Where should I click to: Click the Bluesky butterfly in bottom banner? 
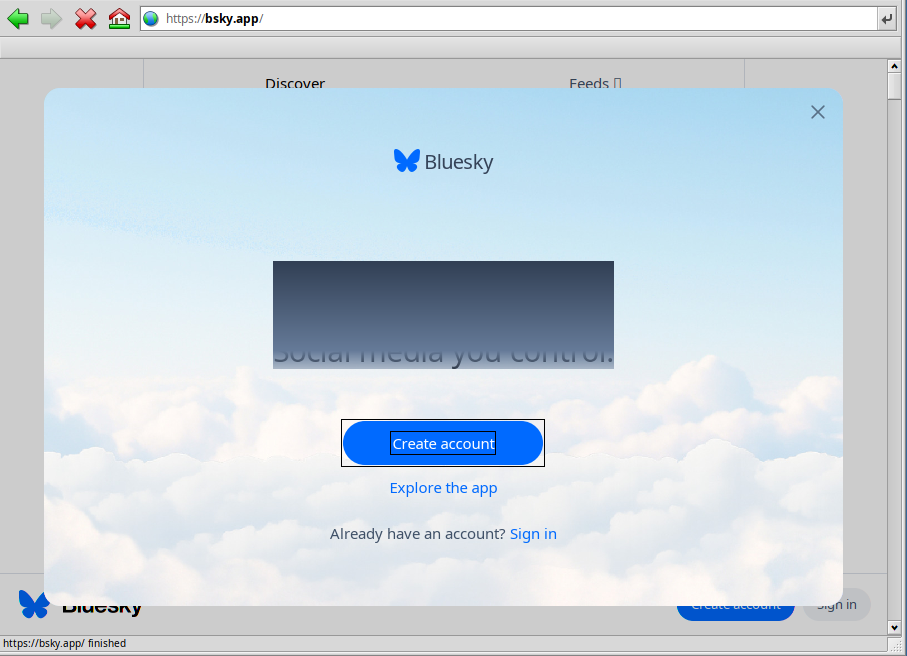pos(34,604)
